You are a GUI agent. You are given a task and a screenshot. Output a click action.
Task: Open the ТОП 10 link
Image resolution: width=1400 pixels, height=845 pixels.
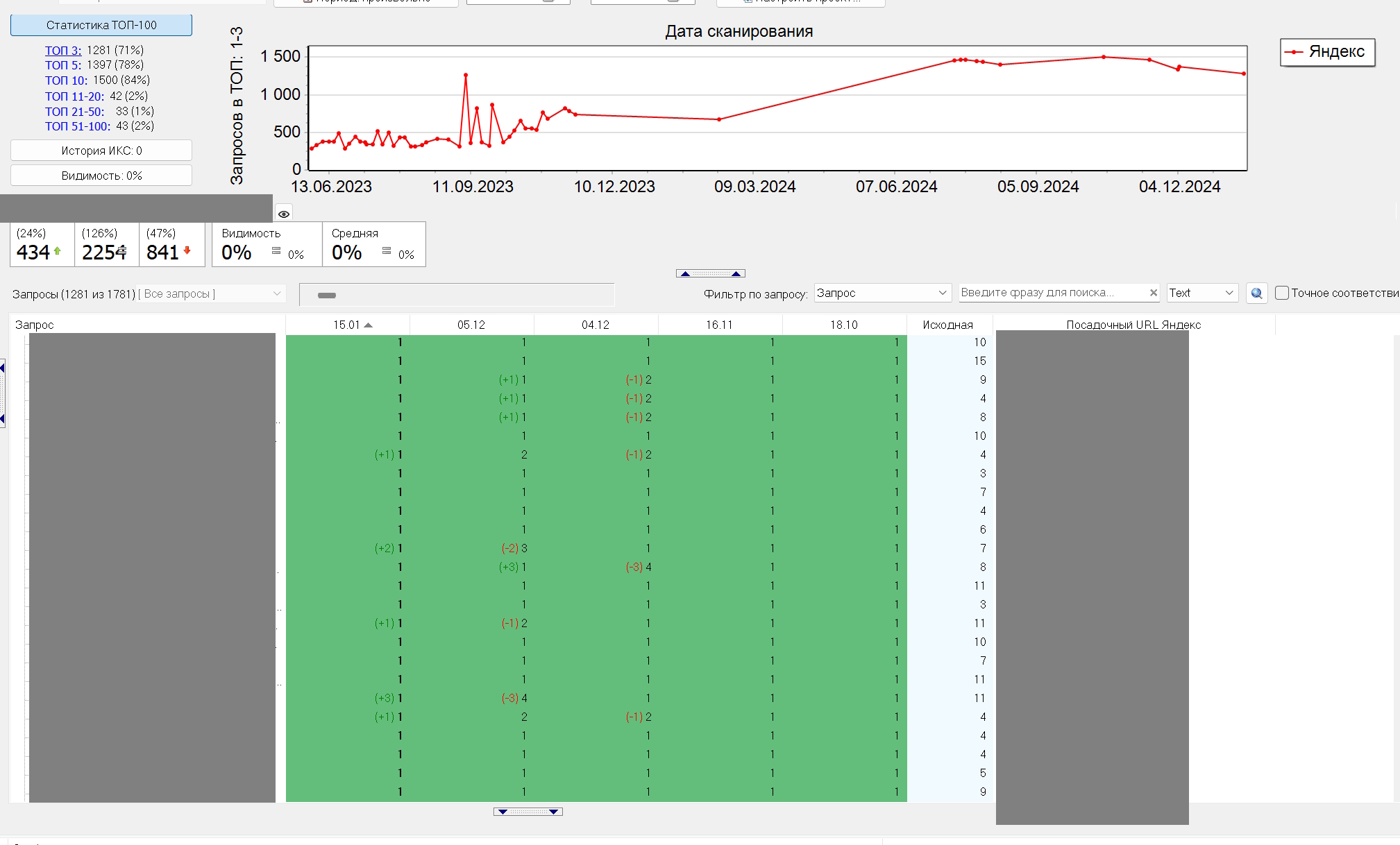point(67,80)
